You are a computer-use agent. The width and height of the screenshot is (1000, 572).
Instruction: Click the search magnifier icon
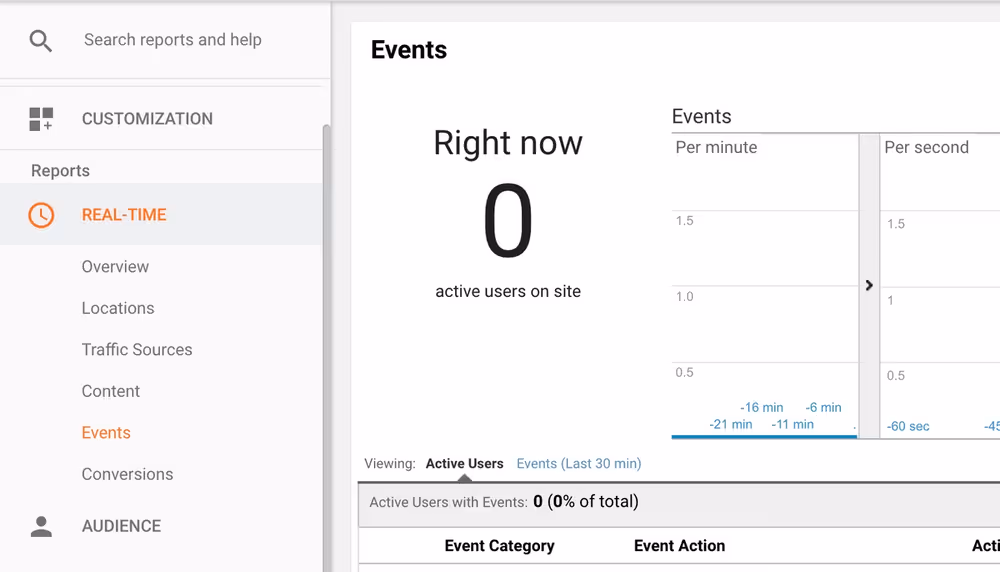click(x=41, y=41)
